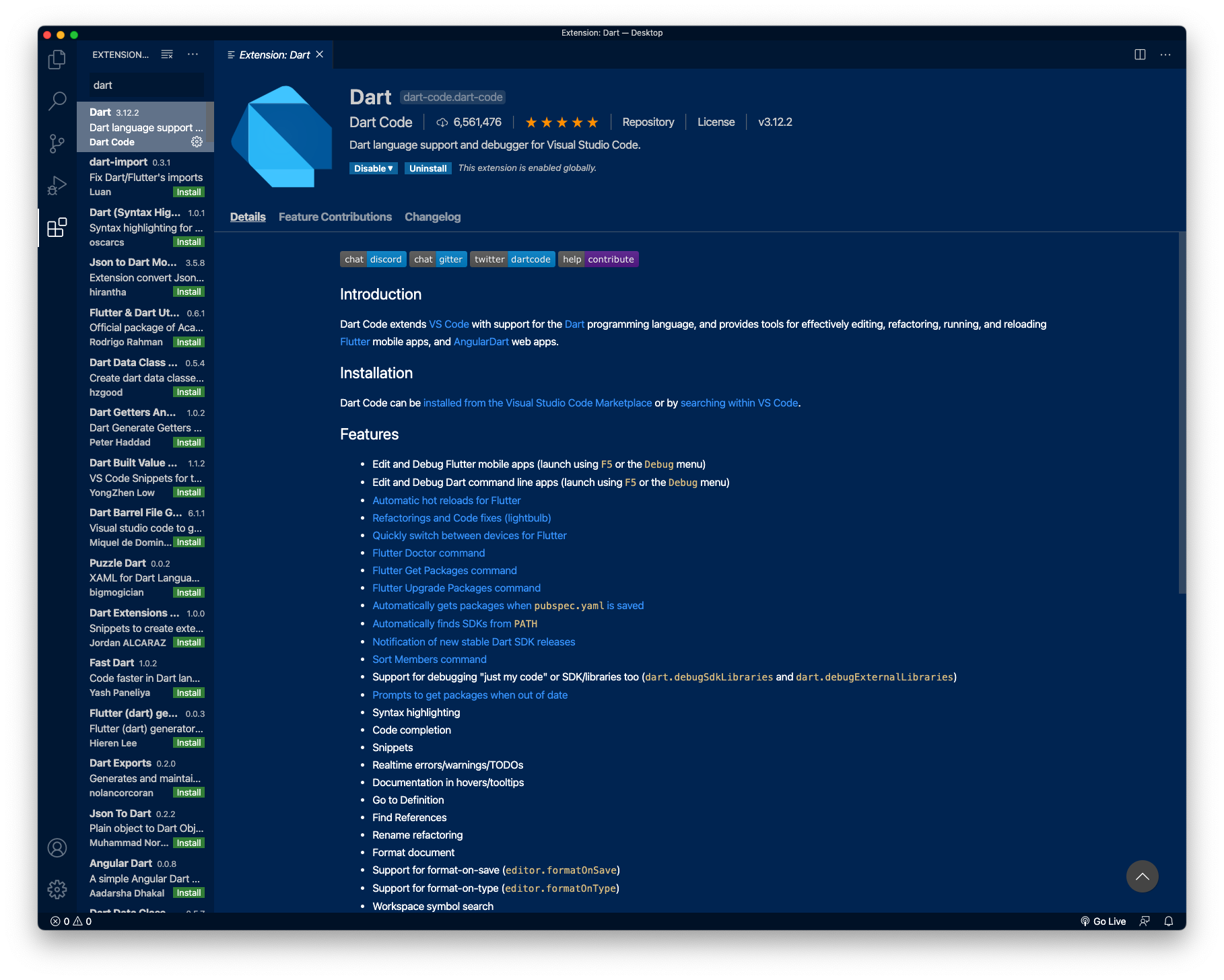
Task: Open the Extensions view icon
Action: tap(57, 228)
